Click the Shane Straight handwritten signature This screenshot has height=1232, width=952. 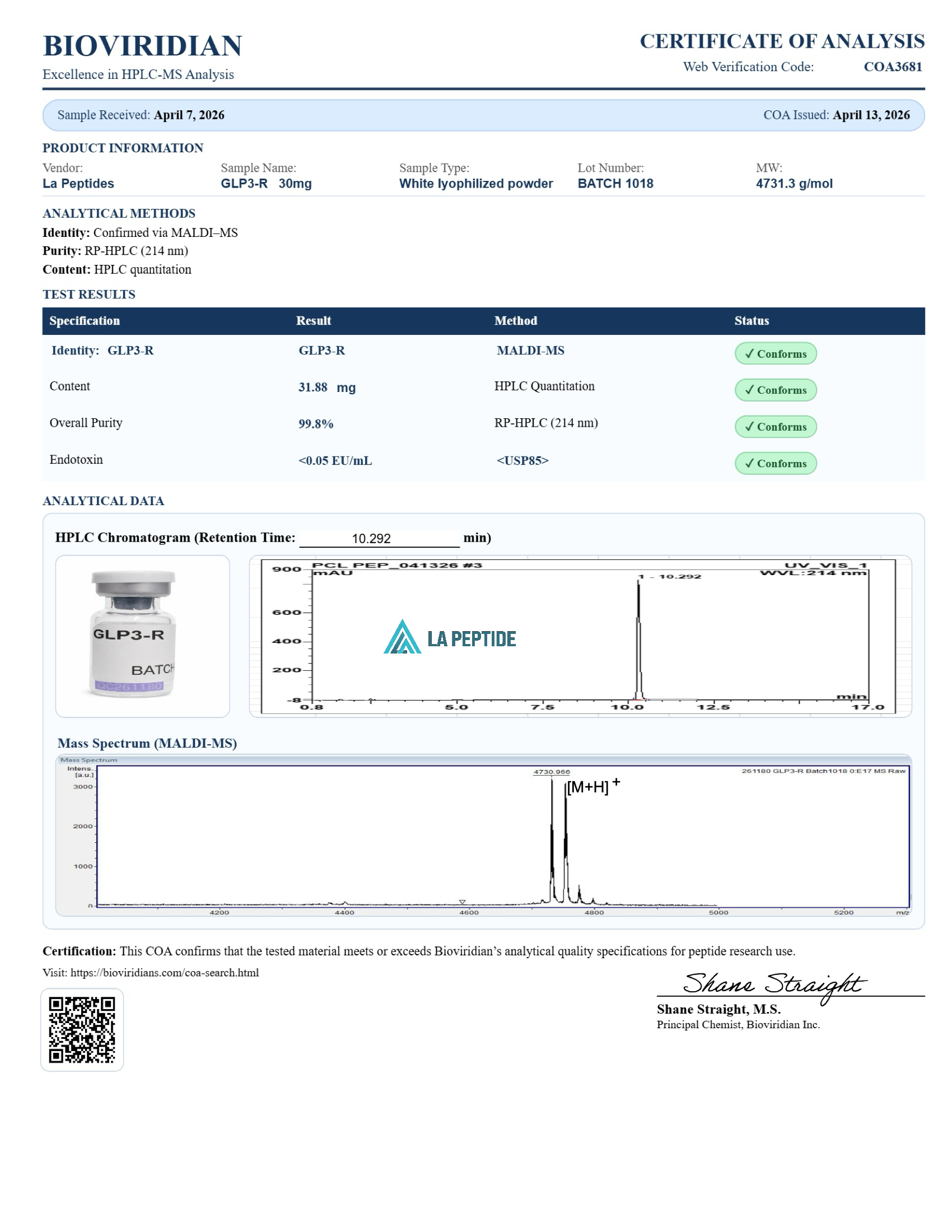pos(772,984)
